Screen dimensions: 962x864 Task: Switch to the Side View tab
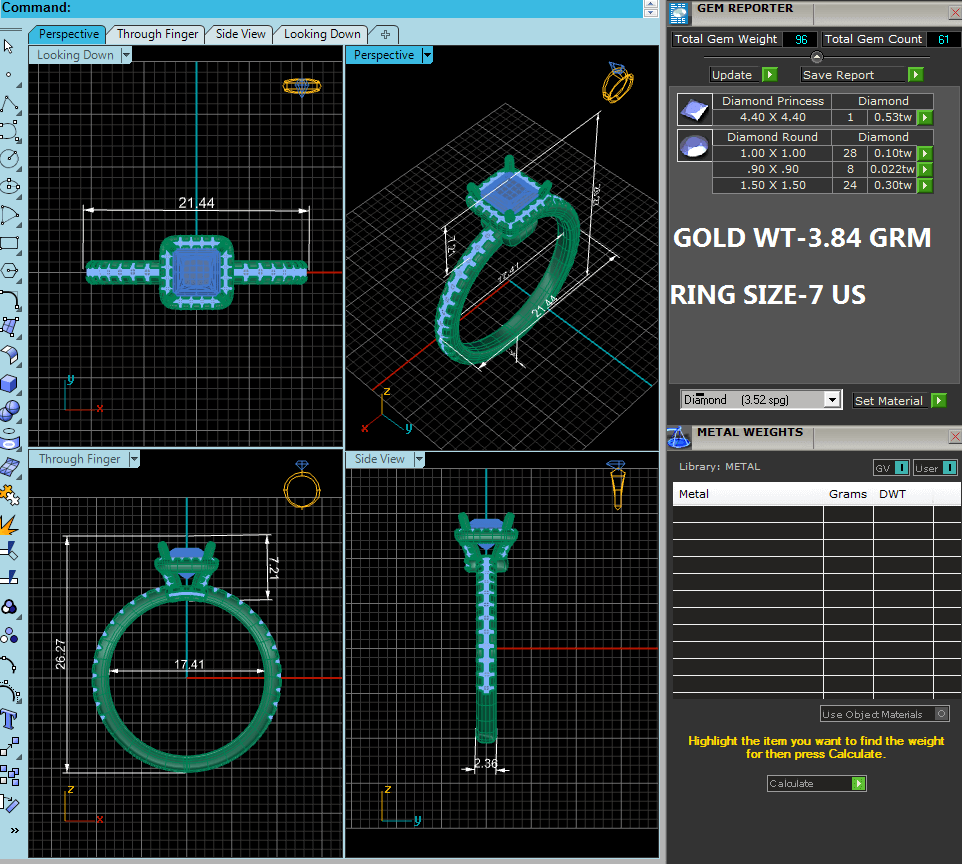click(241, 34)
